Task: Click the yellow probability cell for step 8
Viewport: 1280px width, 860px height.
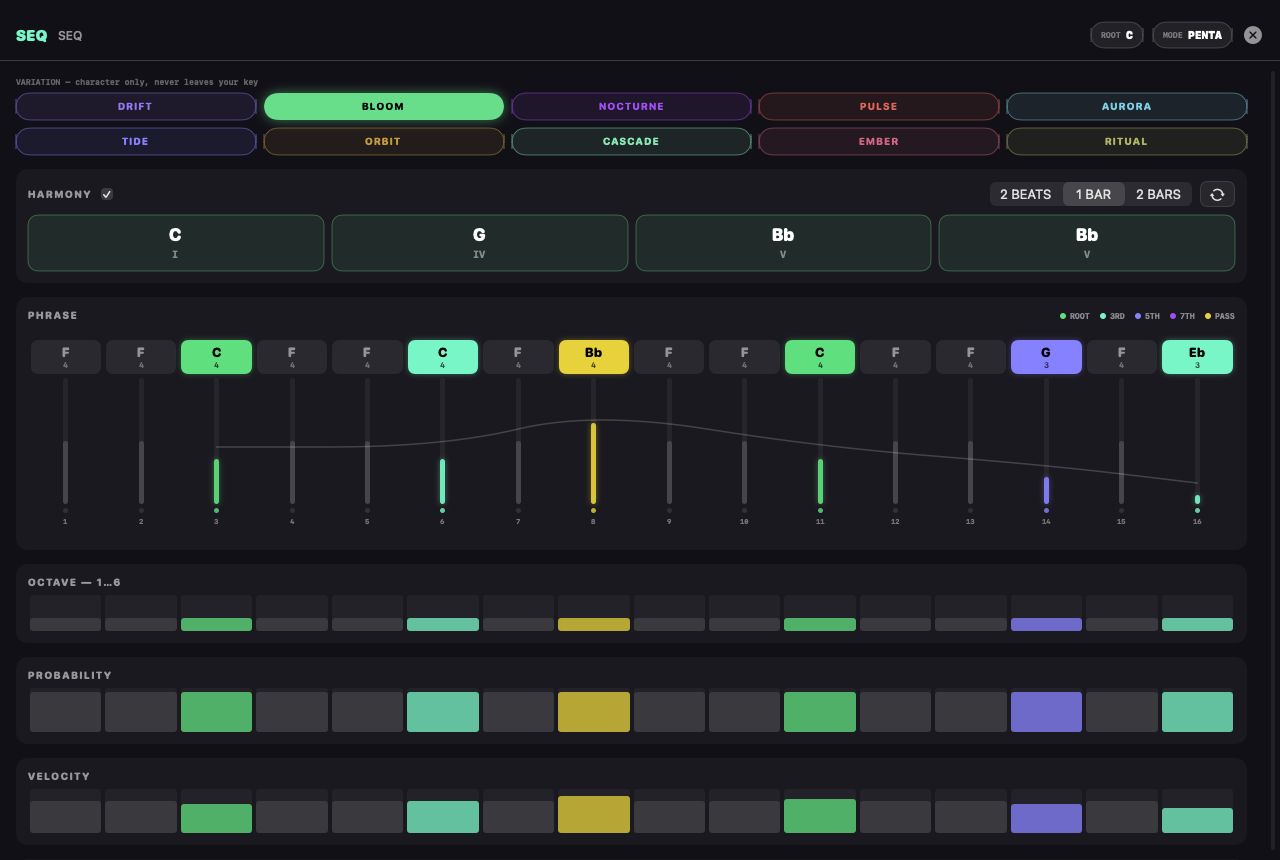Action: pos(594,711)
